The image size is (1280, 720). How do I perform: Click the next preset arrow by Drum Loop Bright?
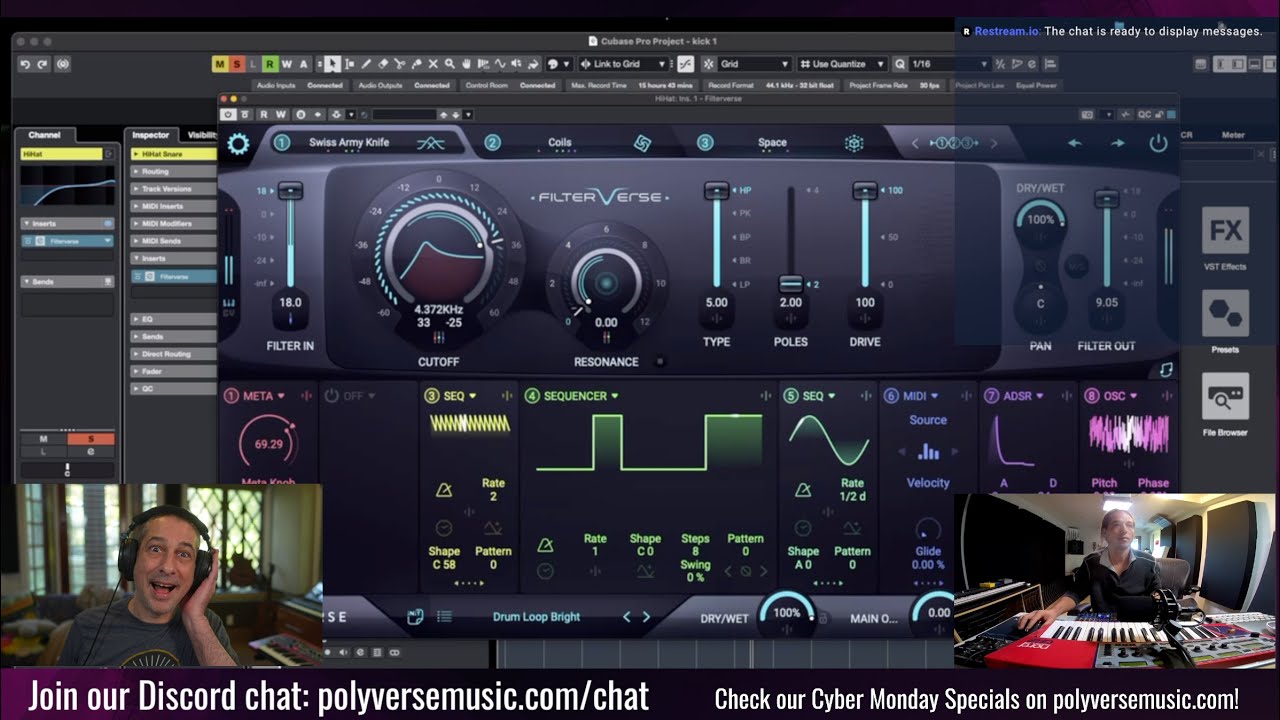click(646, 617)
